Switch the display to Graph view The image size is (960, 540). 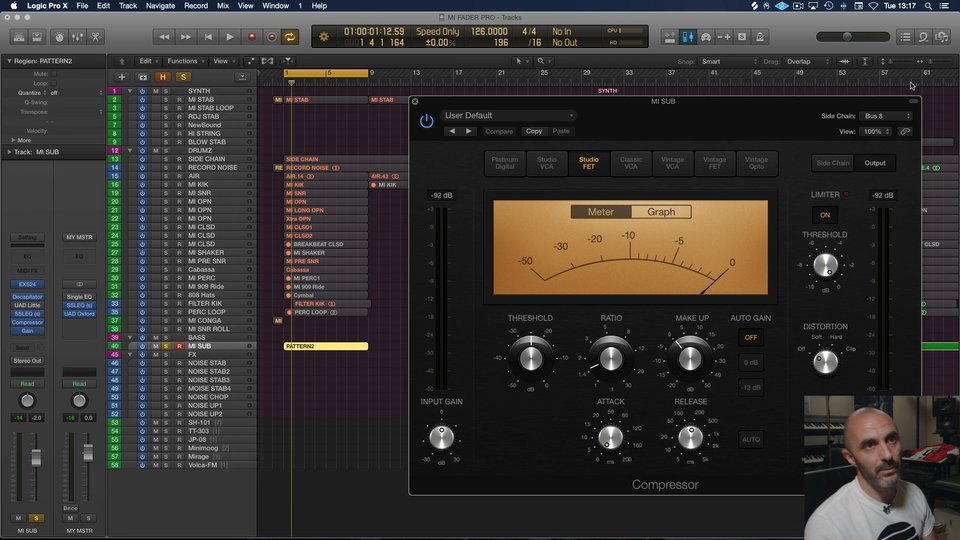click(661, 212)
